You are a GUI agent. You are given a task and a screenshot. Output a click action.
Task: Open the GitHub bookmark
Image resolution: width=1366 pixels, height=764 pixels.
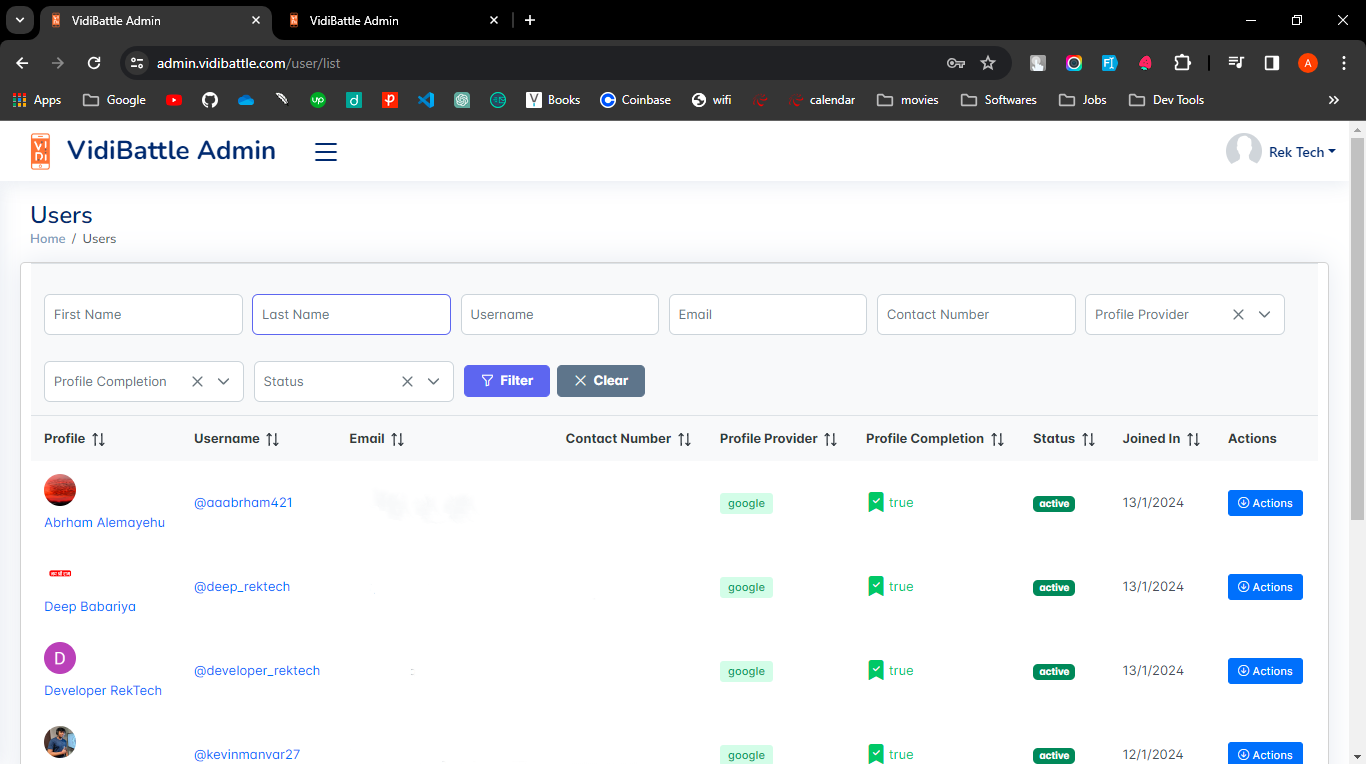pos(210,100)
